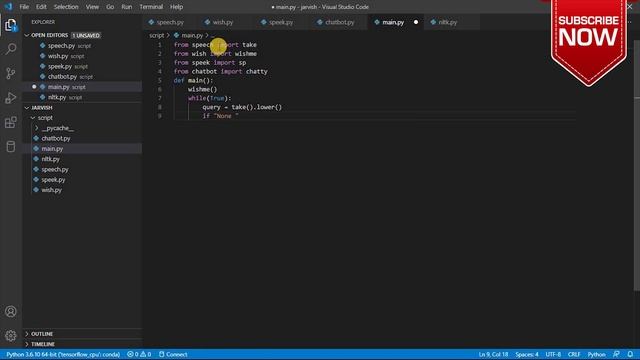This screenshot has width=640, height=360.
Task: Open the View menu
Action: (x=92, y=7)
